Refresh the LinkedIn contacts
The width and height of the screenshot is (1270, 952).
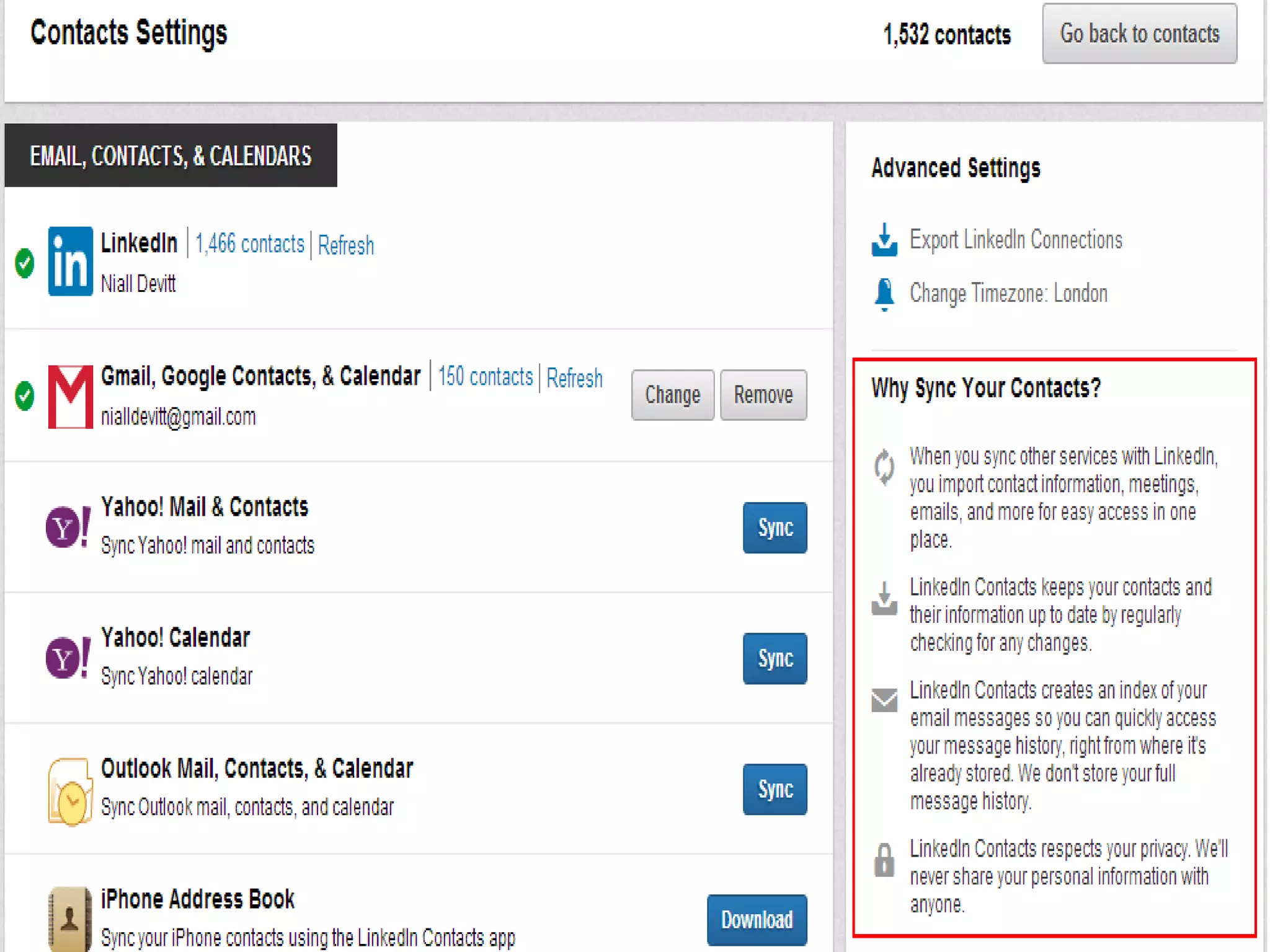[x=345, y=245]
